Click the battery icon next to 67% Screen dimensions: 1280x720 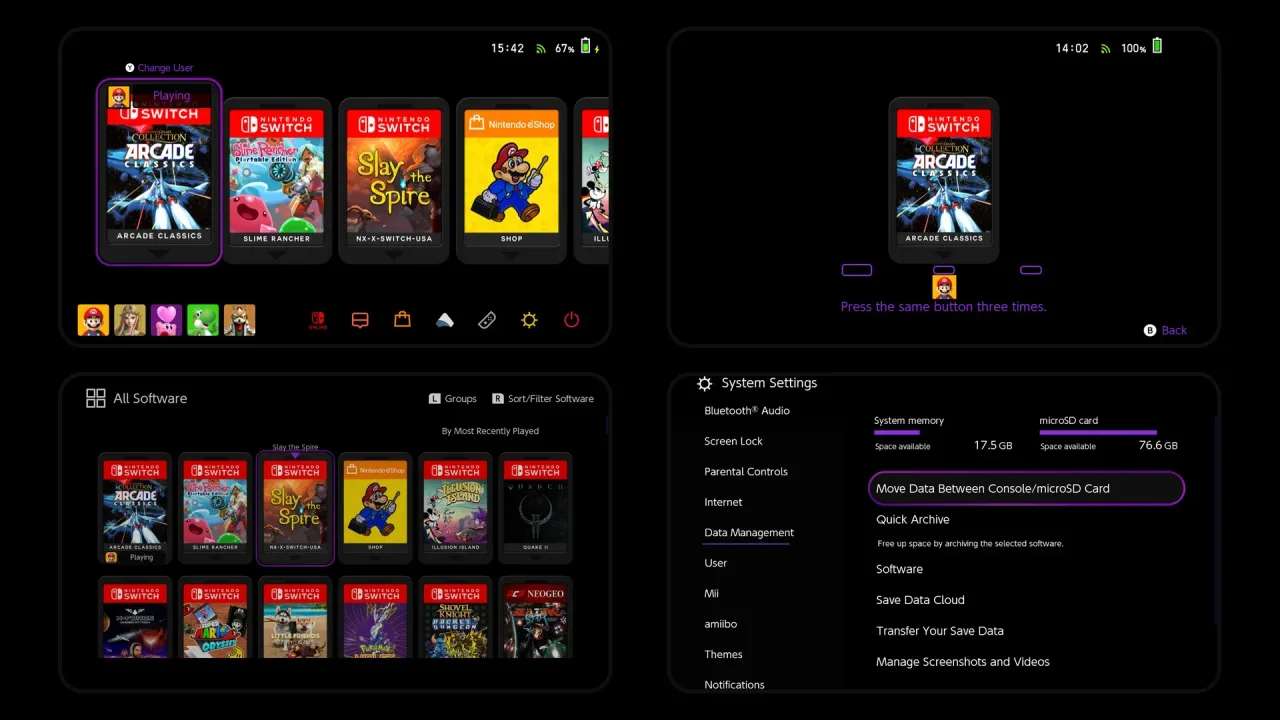coord(586,47)
